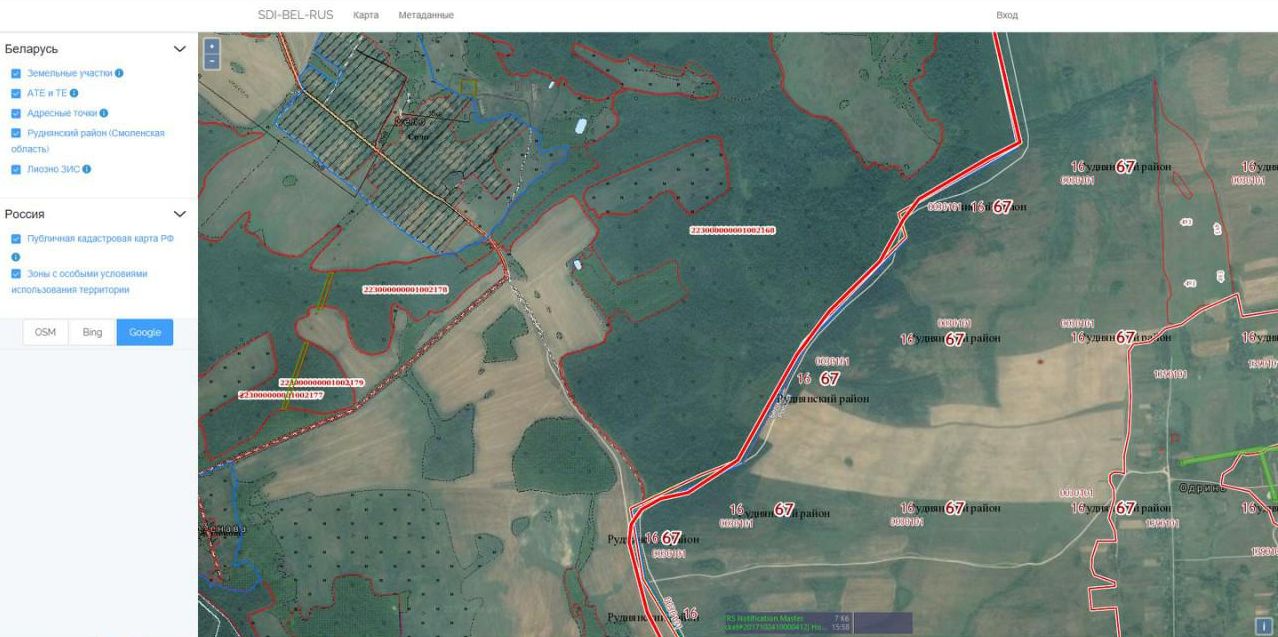Collapse the Беларусь layer group
1278x637 pixels.
click(180, 49)
